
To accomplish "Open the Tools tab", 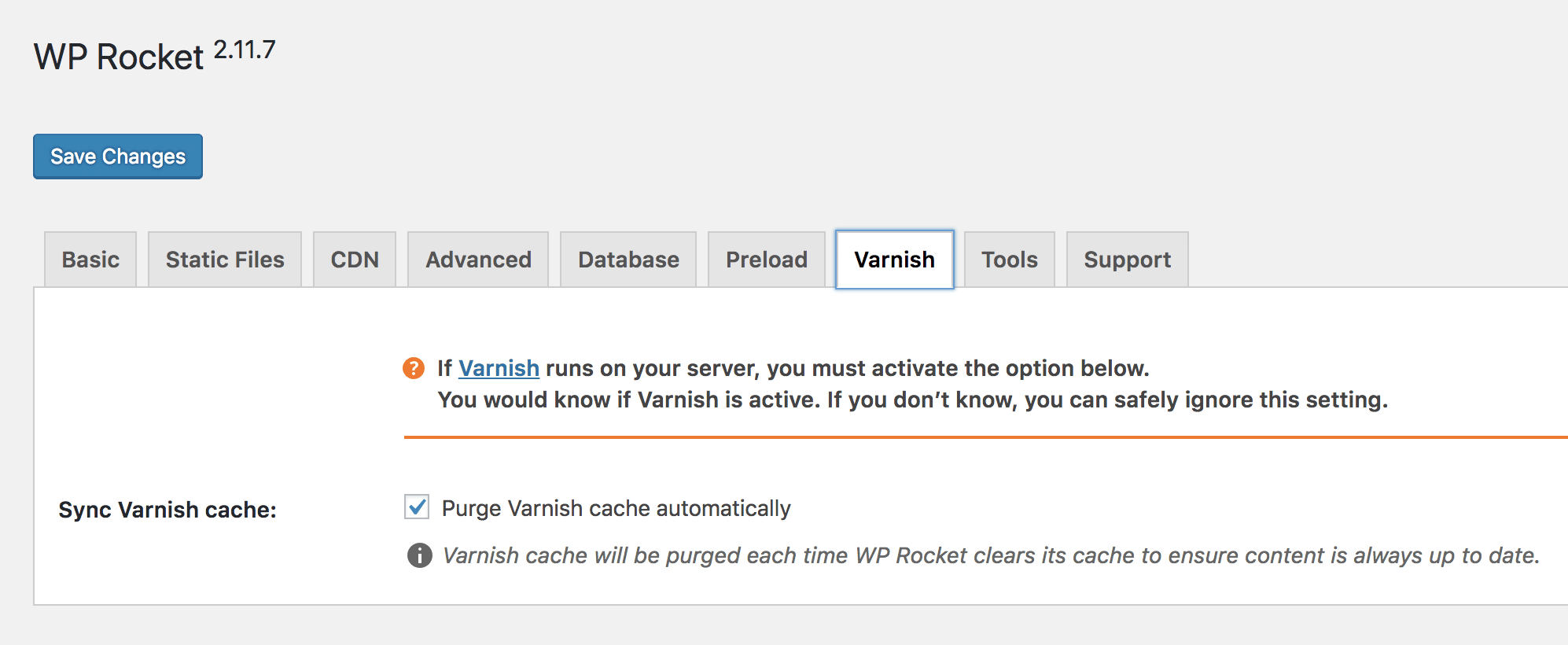I will coord(1010,260).
